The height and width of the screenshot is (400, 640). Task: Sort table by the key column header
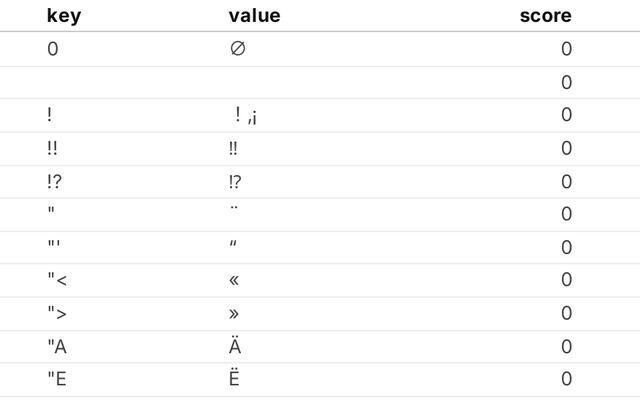tap(64, 16)
